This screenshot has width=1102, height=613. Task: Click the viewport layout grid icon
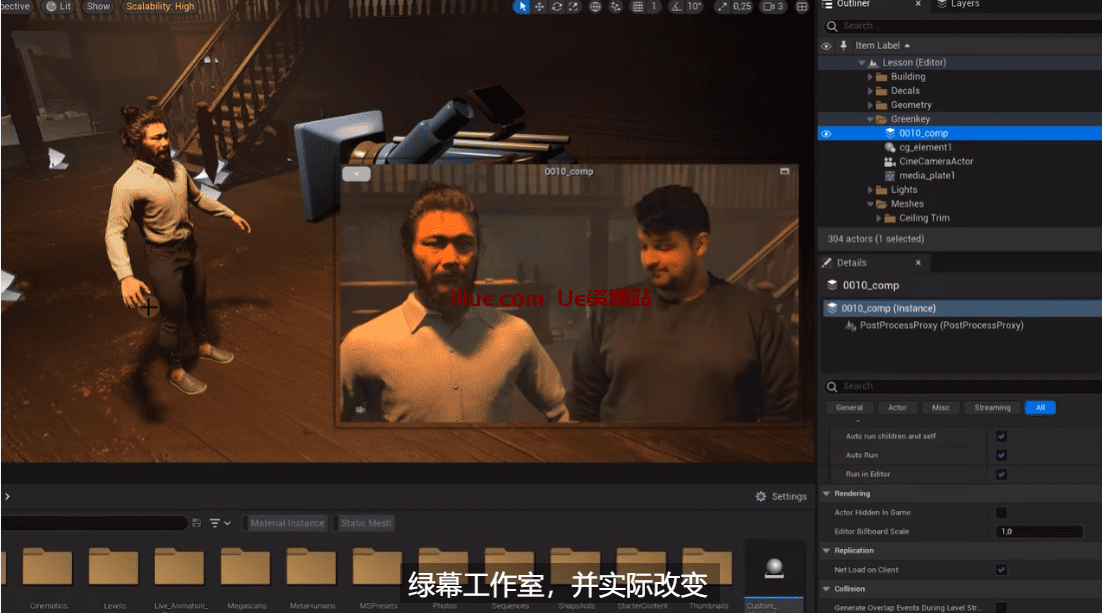[801, 7]
